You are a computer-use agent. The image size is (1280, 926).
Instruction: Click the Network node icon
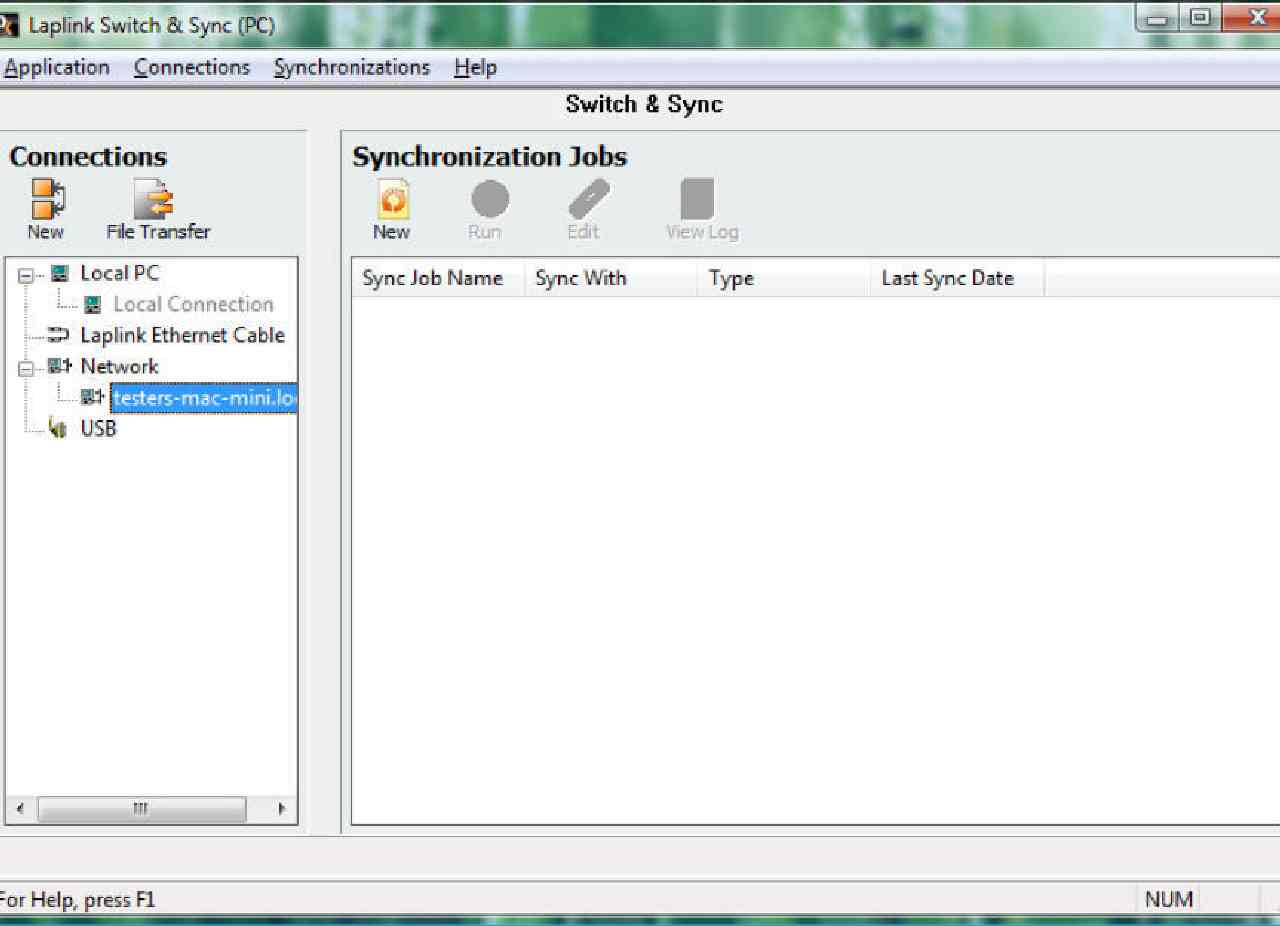60,367
